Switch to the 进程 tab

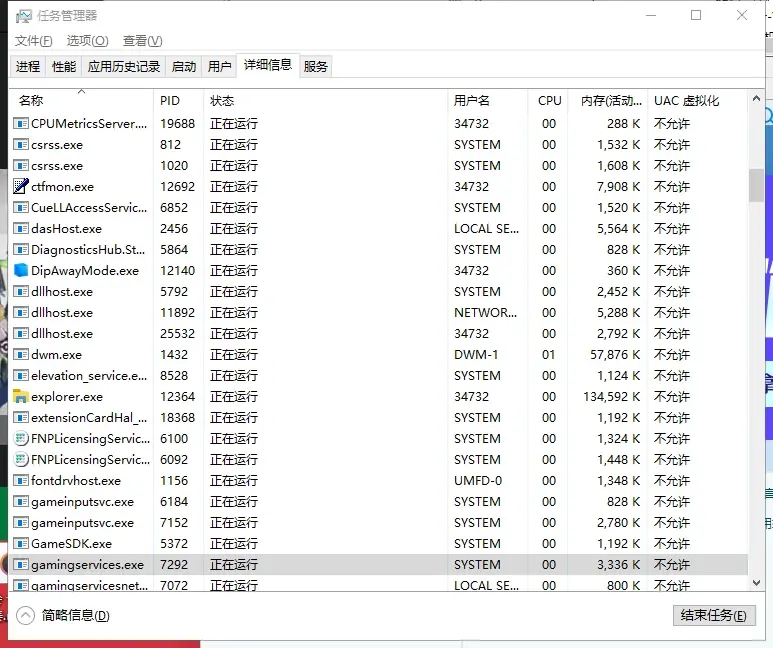[x=28, y=67]
